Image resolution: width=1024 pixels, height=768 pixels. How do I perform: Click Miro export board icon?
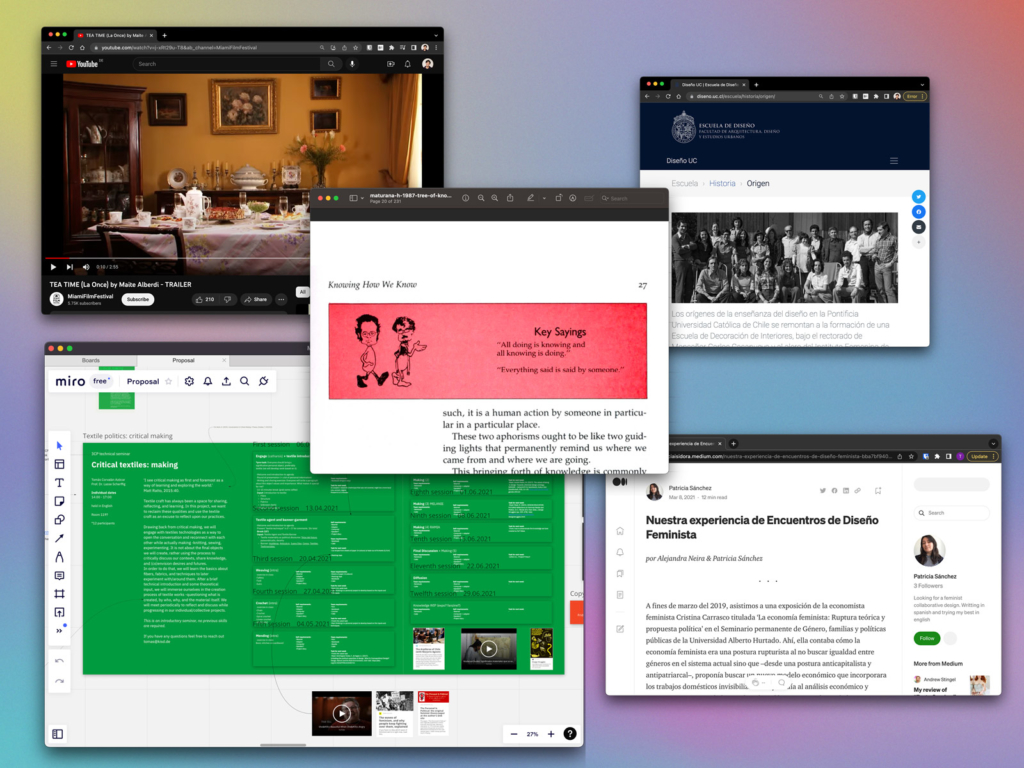pyautogui.click(x=226, y=381)
